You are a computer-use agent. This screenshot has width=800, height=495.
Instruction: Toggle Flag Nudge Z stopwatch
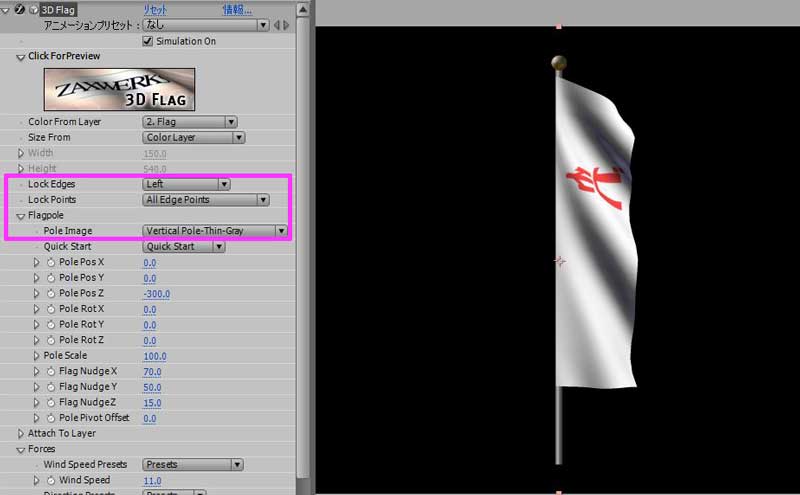51,403
